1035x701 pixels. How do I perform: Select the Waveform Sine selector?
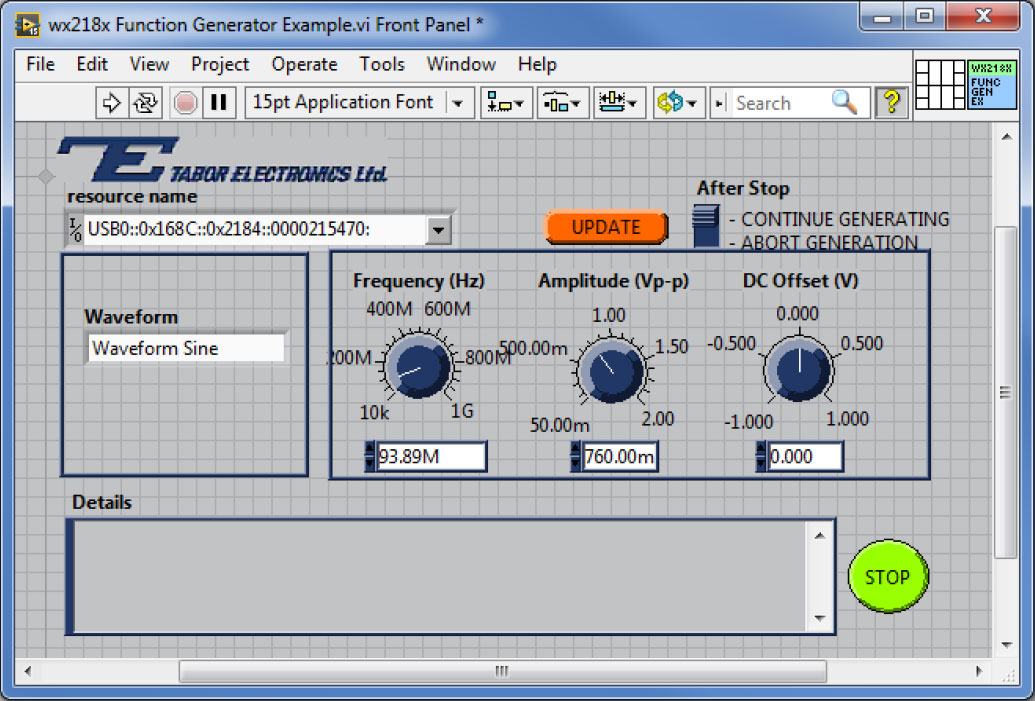pyautogui.click(x=186, y=348)
